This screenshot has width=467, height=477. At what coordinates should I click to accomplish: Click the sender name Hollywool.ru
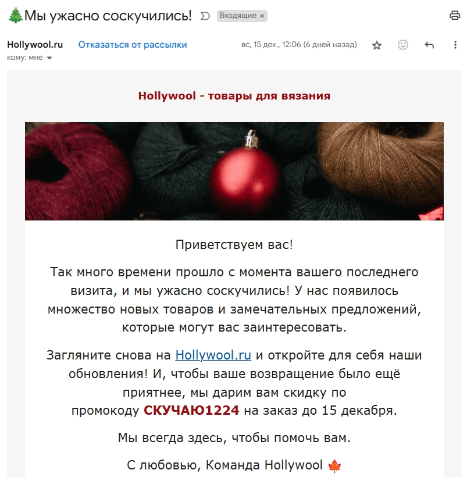coord(35,45)
